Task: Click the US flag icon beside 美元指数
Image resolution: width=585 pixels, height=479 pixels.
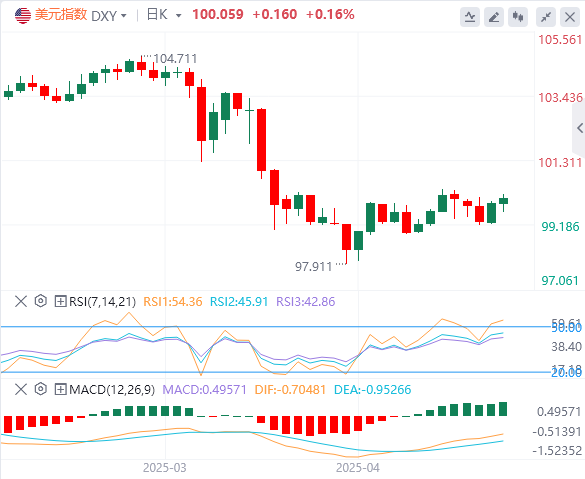Action: 23,16
